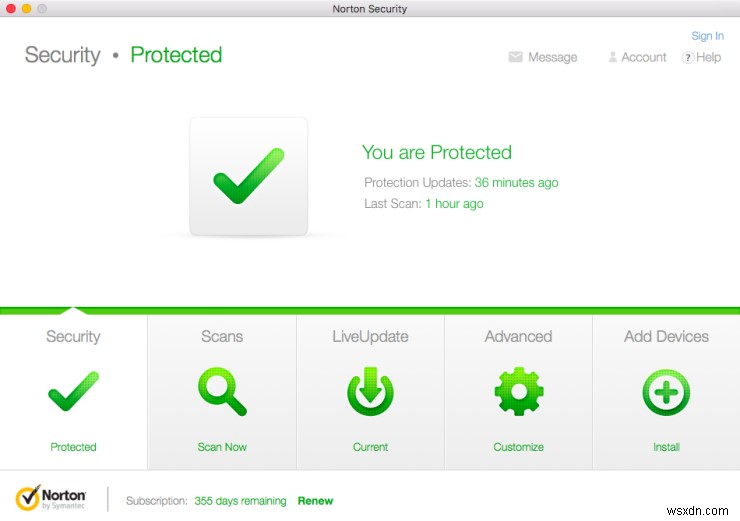Open the Advanced gear icon

pyautogui.click(x=518, y=392)
